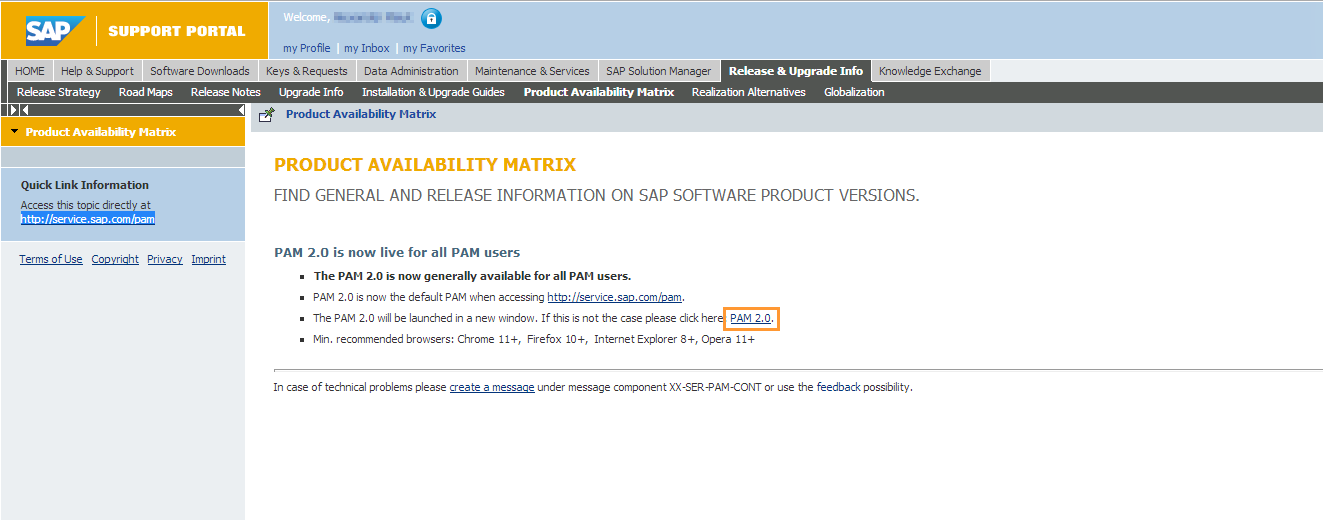Switch to the SAP Solution Manager tab
The image size is (1323, 520).
(659, 71)
